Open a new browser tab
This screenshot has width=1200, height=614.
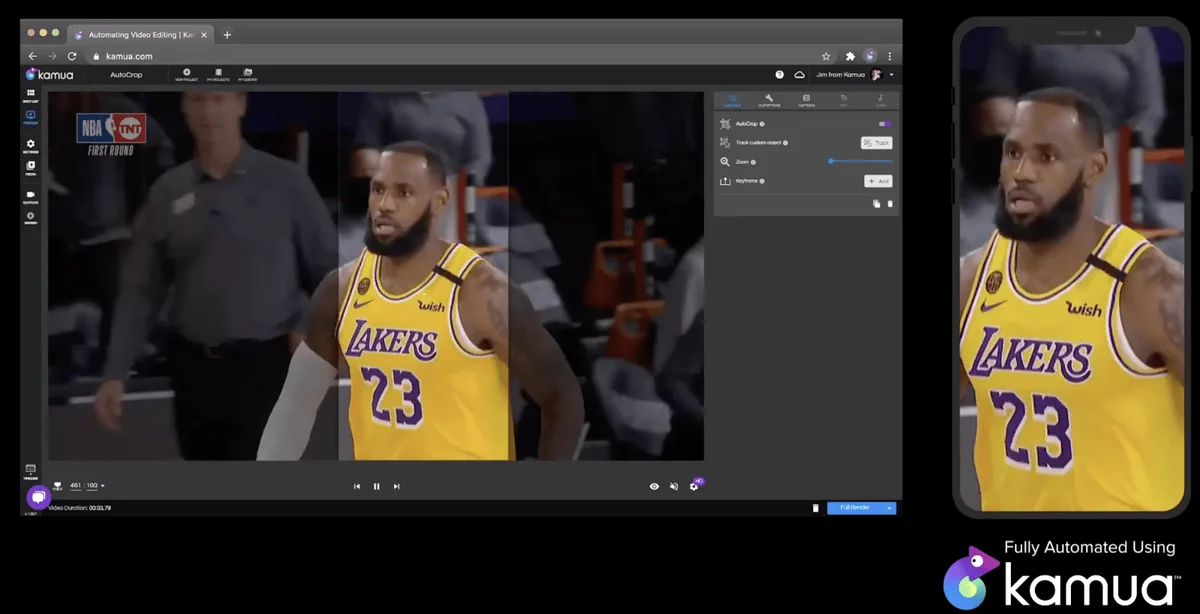point(227,34)
